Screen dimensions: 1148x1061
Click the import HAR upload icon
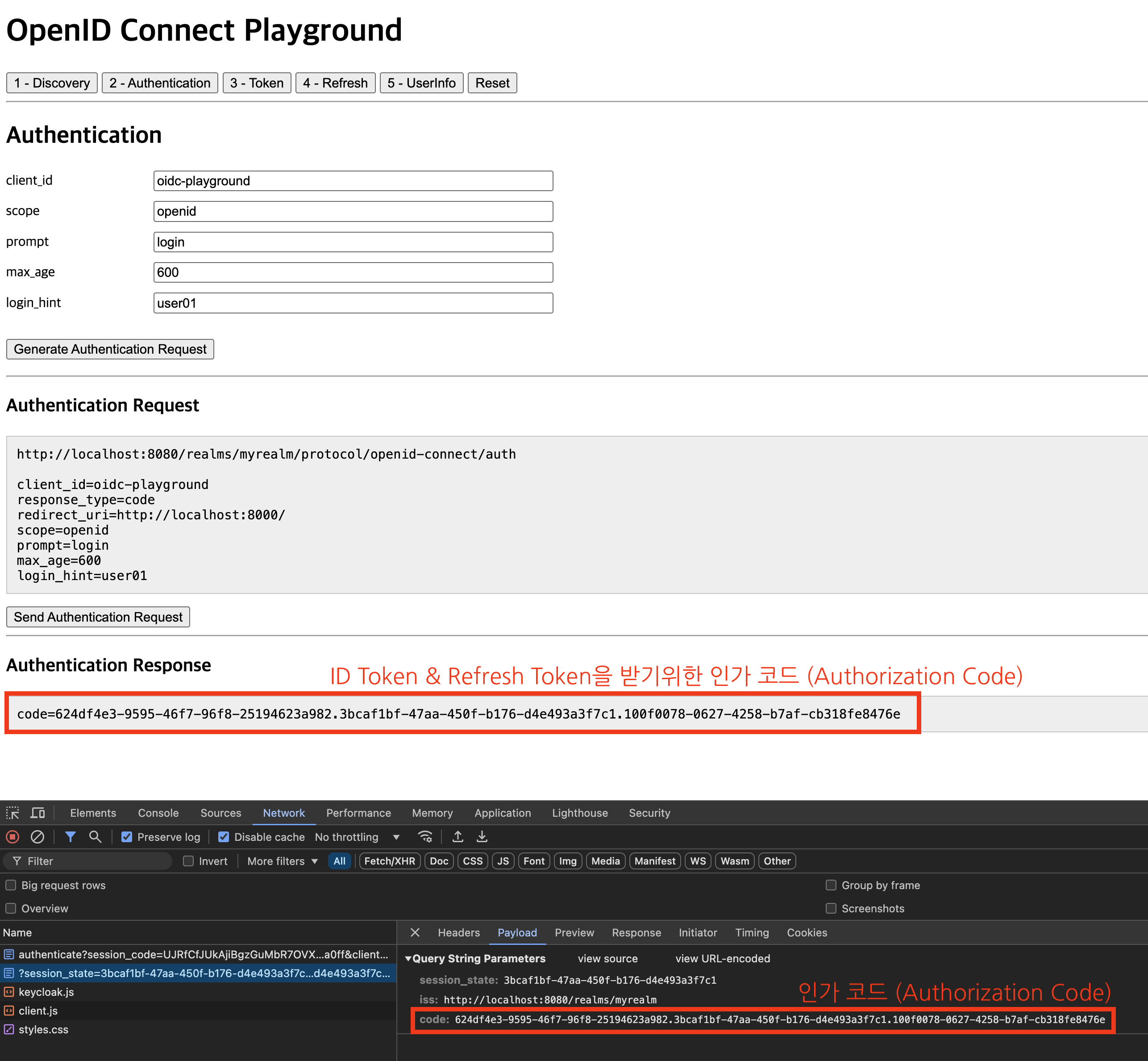(x=458, y=837)
